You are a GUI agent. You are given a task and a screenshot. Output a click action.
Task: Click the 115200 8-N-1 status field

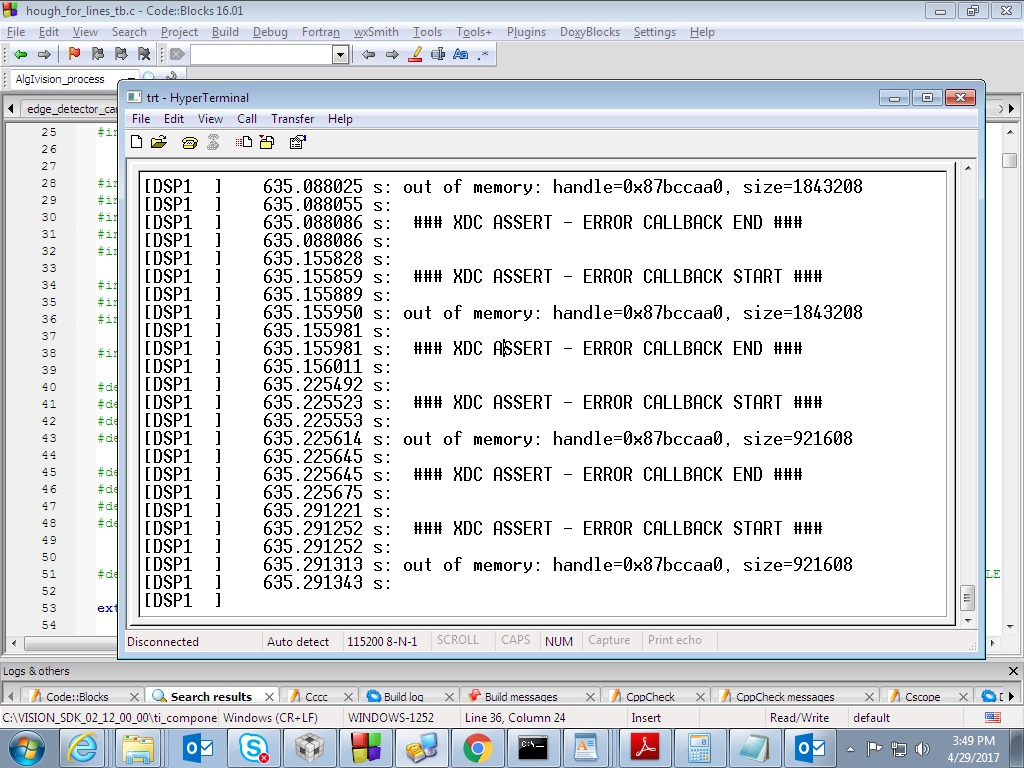pyautogui.click(x=382, y=641)
